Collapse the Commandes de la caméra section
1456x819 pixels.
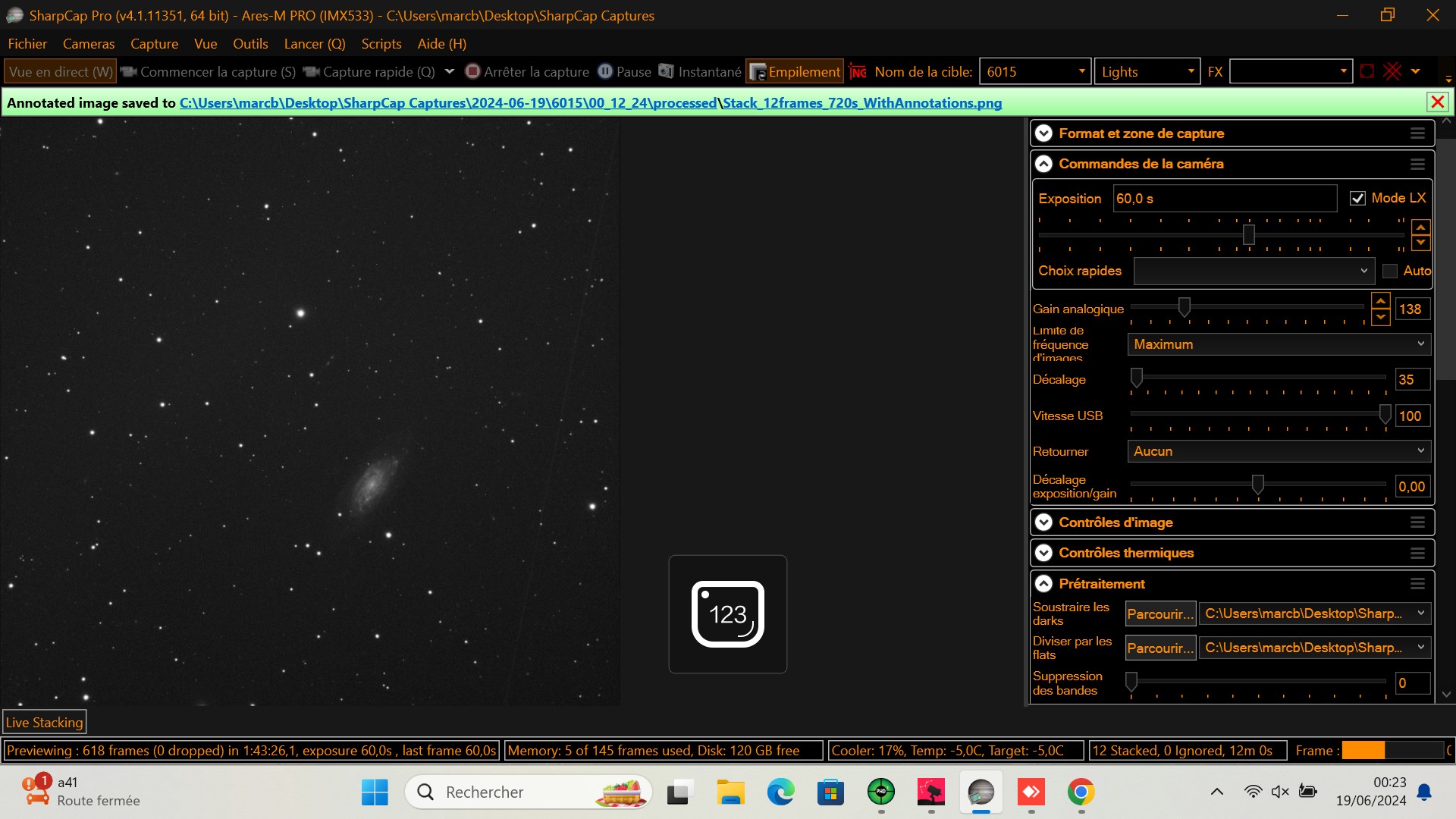[x=1043, y=164]
